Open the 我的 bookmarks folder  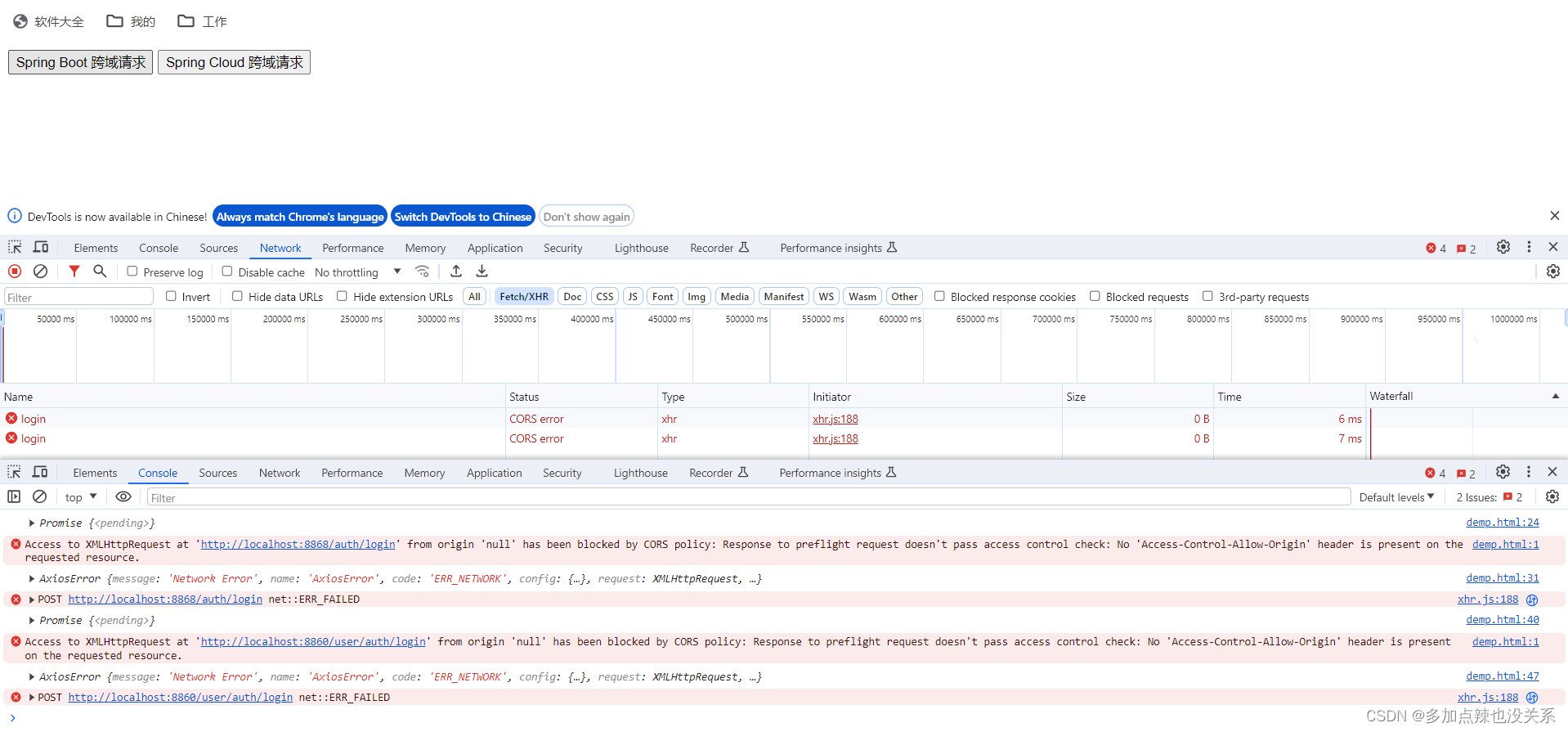(x=131, y=21)
